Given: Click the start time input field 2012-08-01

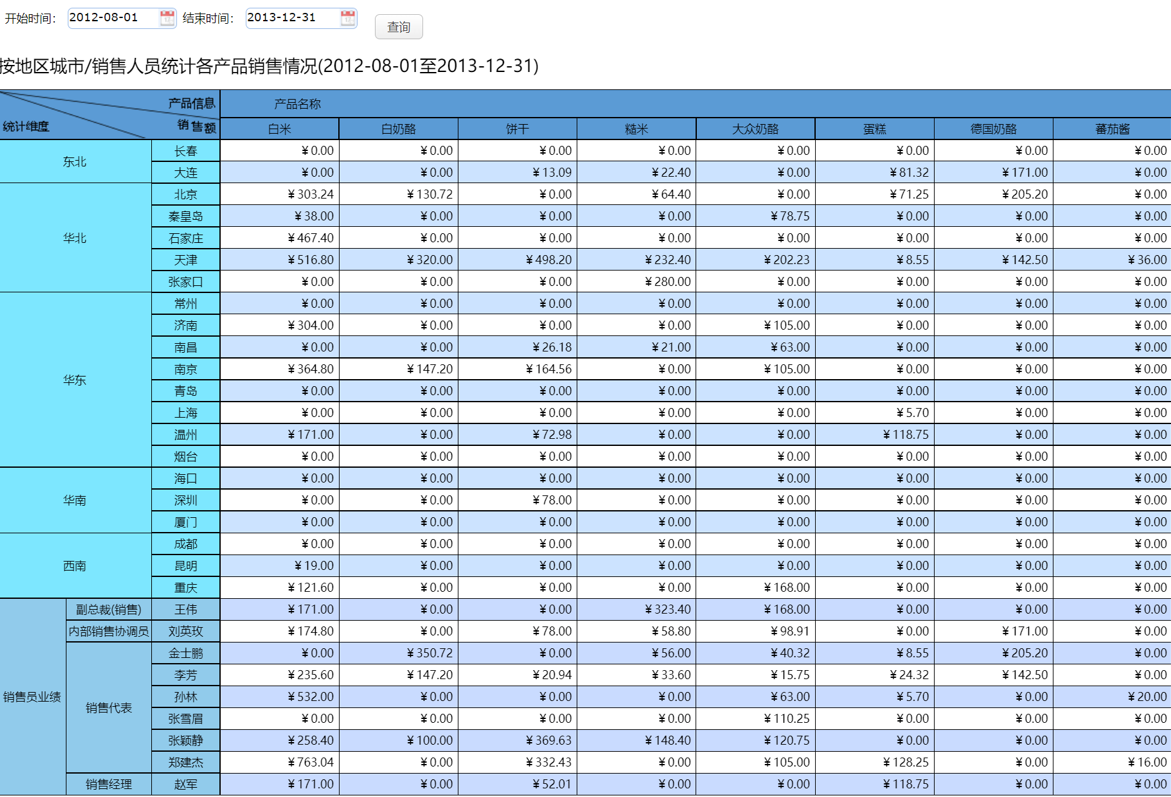Looking at the screenshot, I should coord(122,18).
